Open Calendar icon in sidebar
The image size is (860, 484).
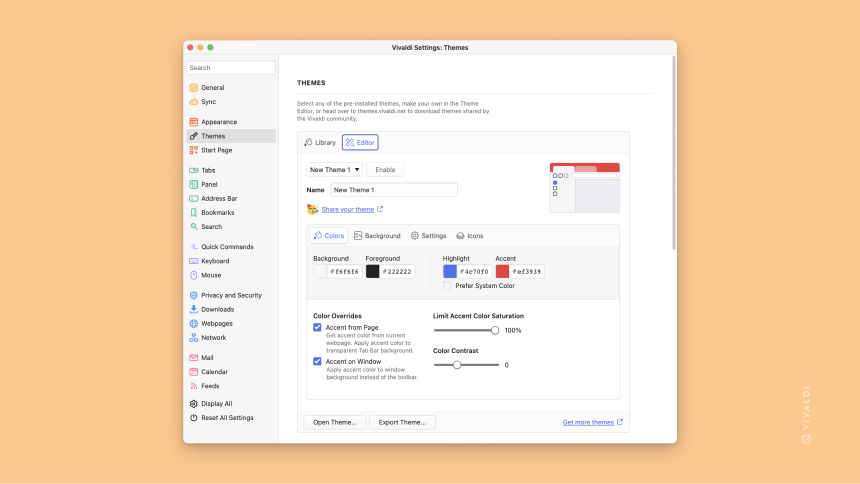point(194,372)
